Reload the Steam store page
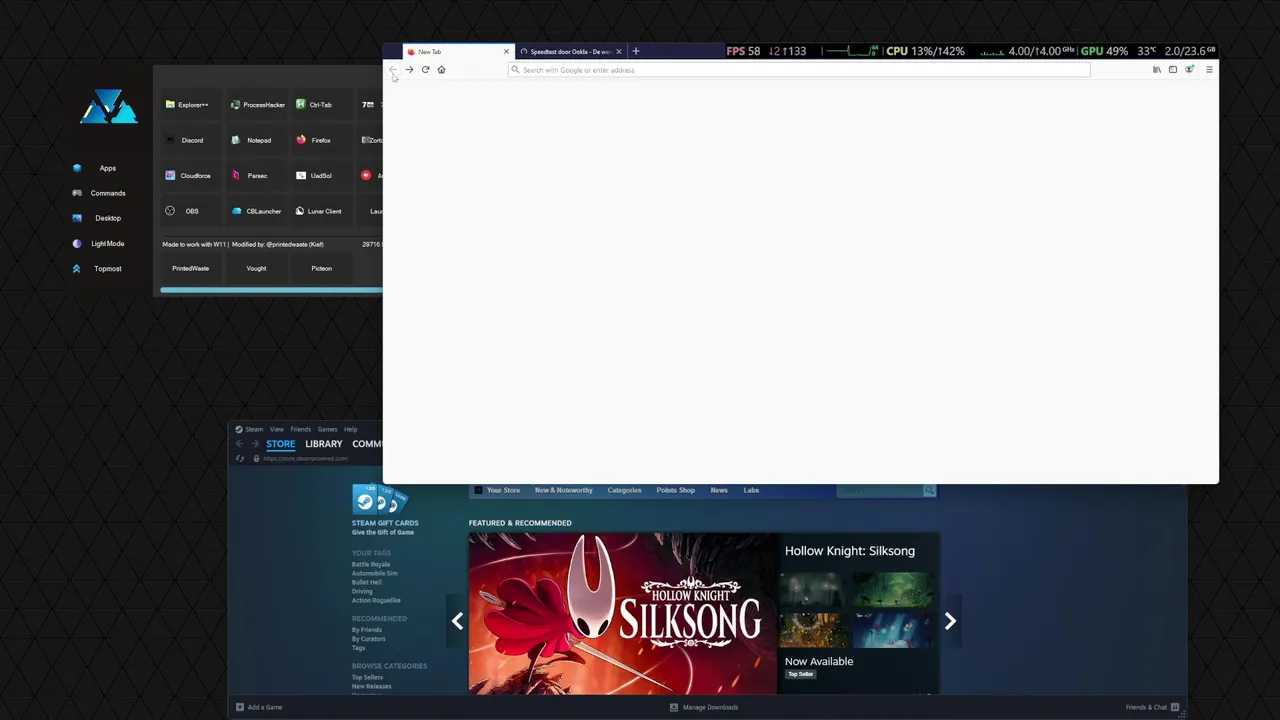1280x720 pixels. (239, 459)
